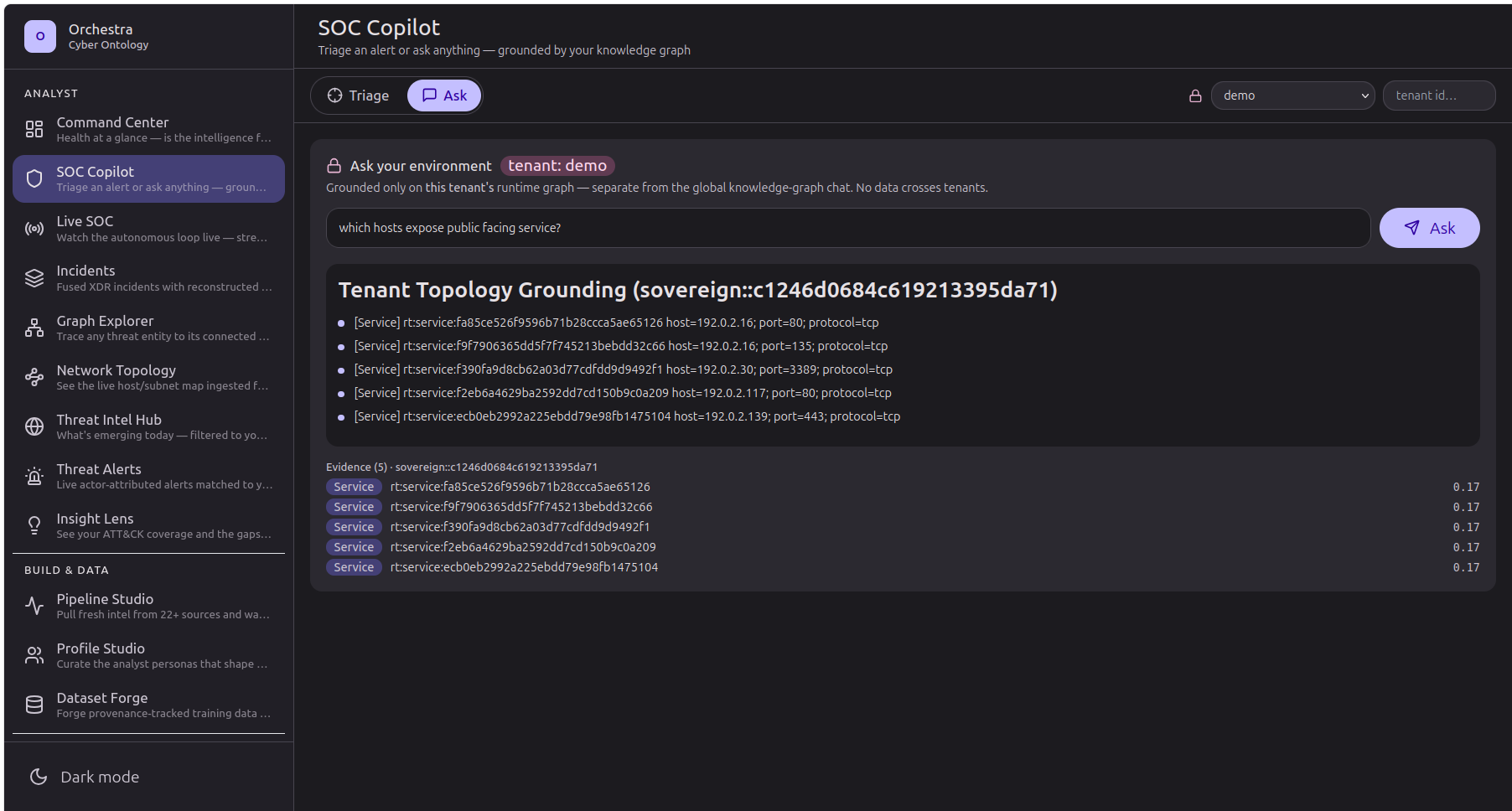Open Pipeline Studio navigation item
Screen dimensions: 1512x811
(x=148, y=606)
